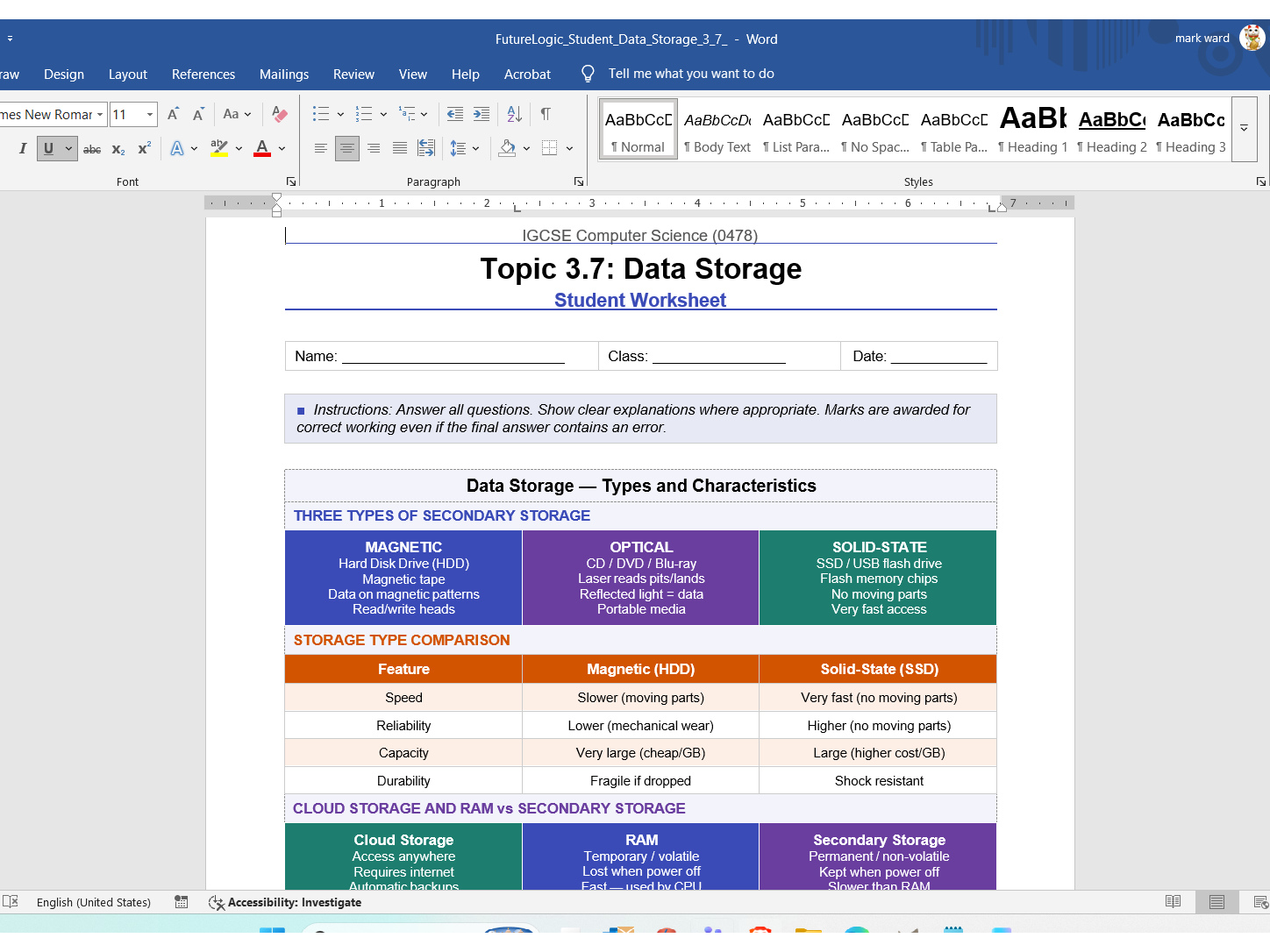Apply the Heading 1 style
Image resolution: width=1270 pixels, height=952 pixels.
pos(1033,129)
